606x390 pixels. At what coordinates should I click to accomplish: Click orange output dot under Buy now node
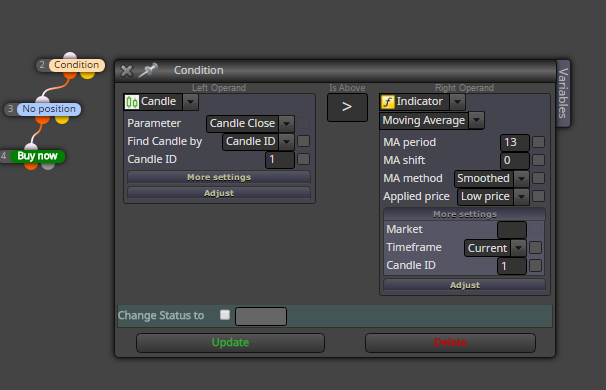(31, 166)
